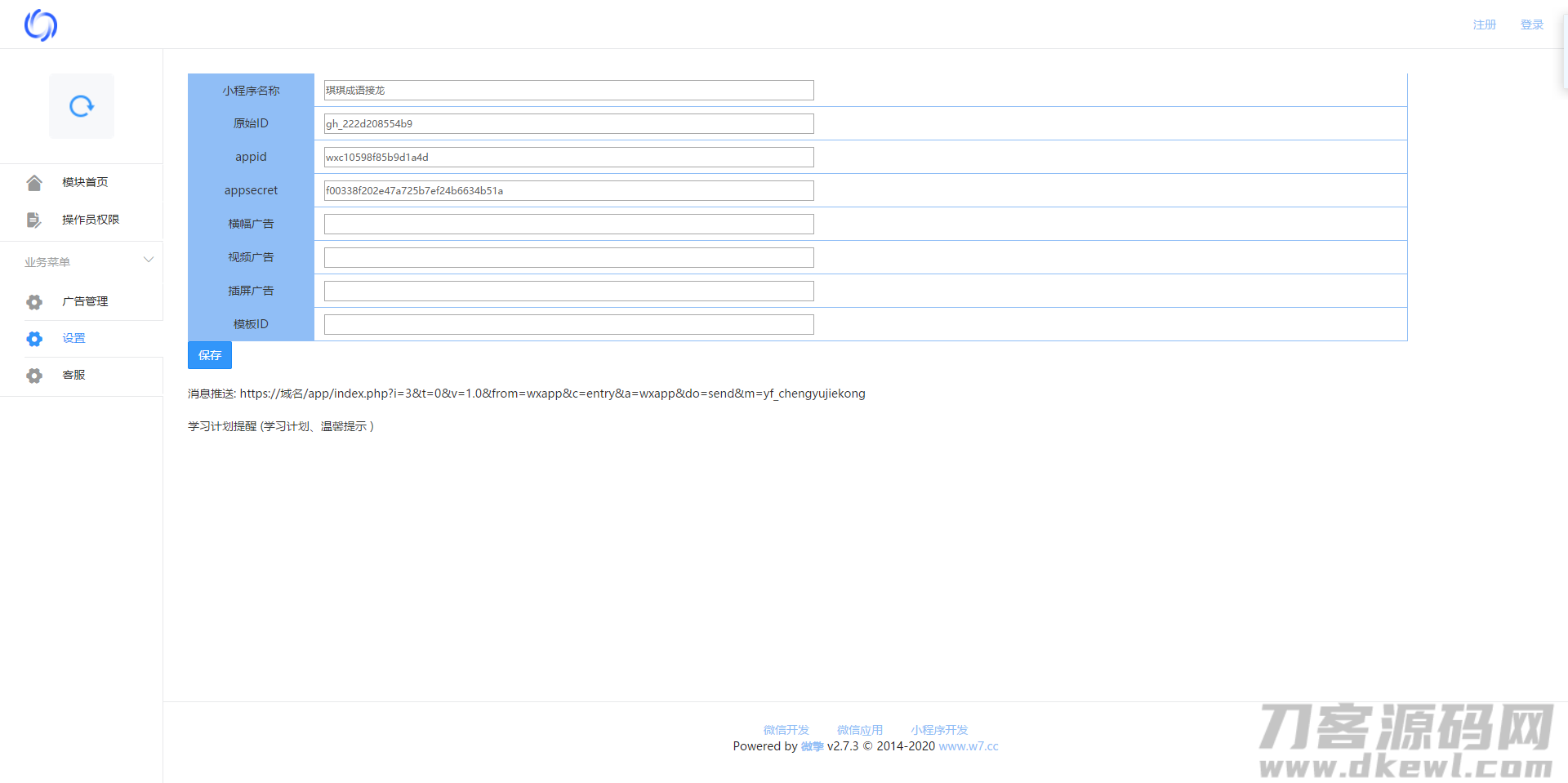Screen dimensions: 1568x783
Task: Focus the 小程序名称 input field
Action: tap(568, 91)
